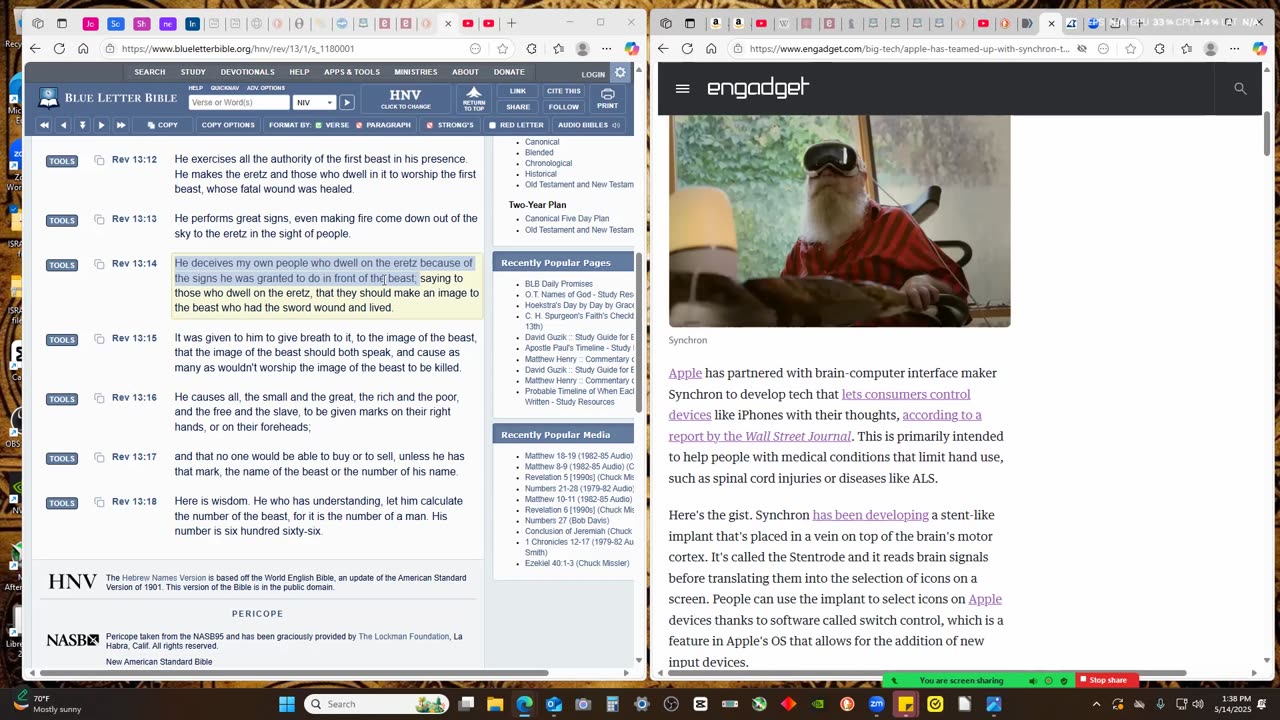
Task: Click the FOLLOW button
Action: pos(563,107)
